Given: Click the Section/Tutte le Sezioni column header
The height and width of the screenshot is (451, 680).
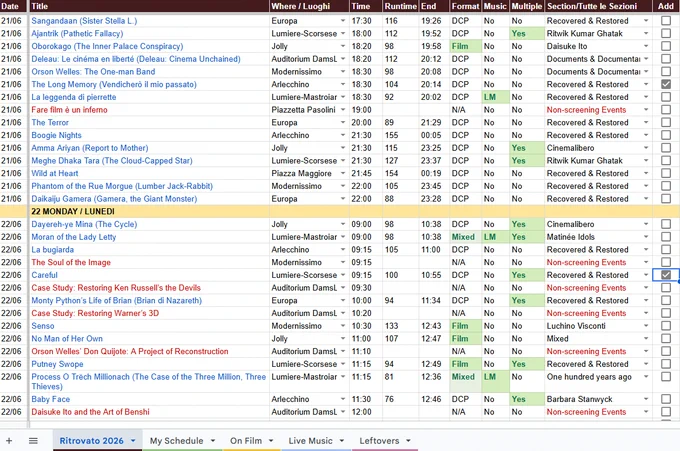Looking at the screenshot, I should 598,6.
